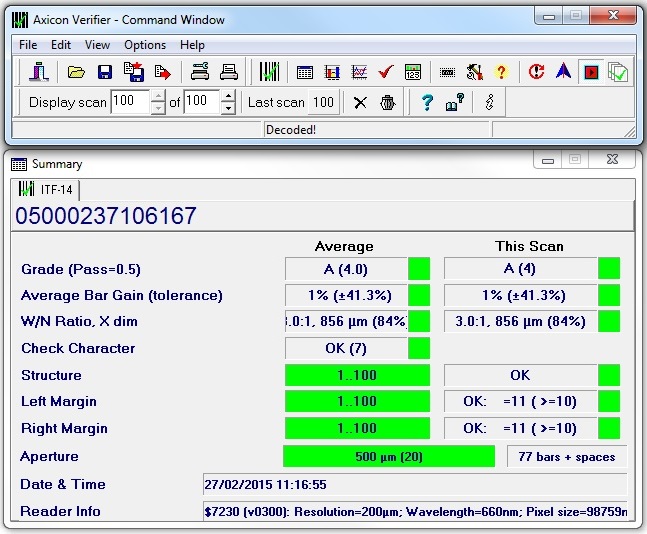Click the trash bin discard-all icon
The height and width of the screenshot is (534, 647).
tap(387, 102)
